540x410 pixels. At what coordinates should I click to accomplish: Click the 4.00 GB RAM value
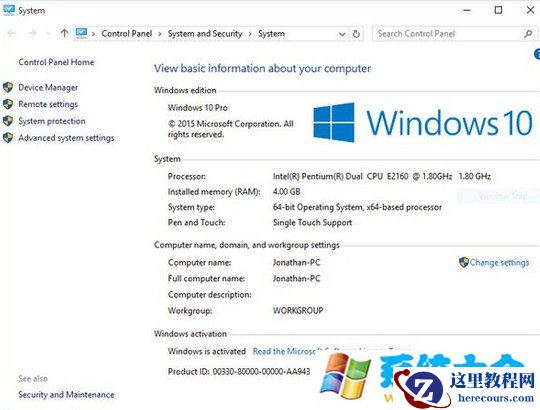[287, 191]
